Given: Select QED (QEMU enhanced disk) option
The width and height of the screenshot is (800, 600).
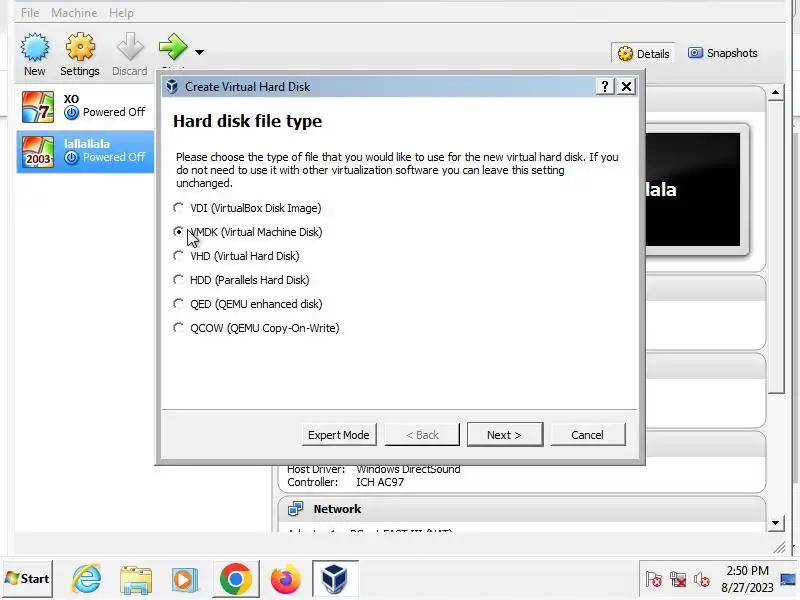Looking at the screenshot, I should tap(248, 304).
